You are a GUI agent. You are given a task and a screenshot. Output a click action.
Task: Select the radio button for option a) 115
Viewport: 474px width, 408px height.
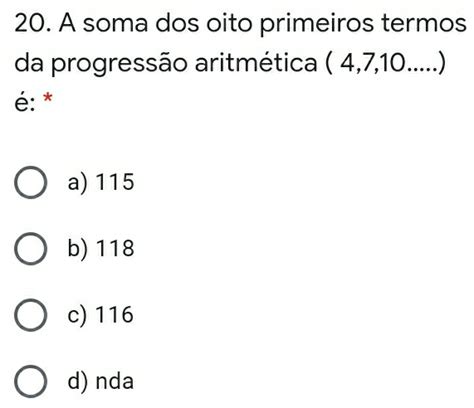pos(30,182)
